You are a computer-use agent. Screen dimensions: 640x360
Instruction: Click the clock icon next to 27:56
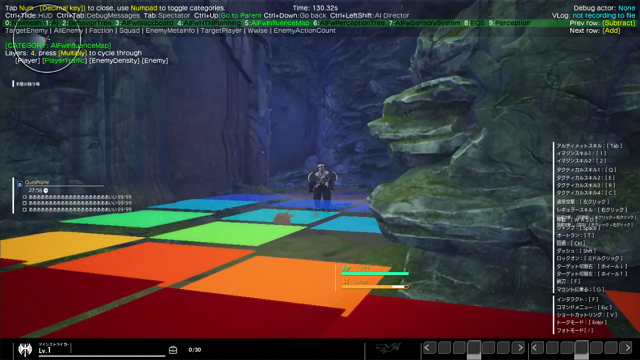click(x=46, y=191)
